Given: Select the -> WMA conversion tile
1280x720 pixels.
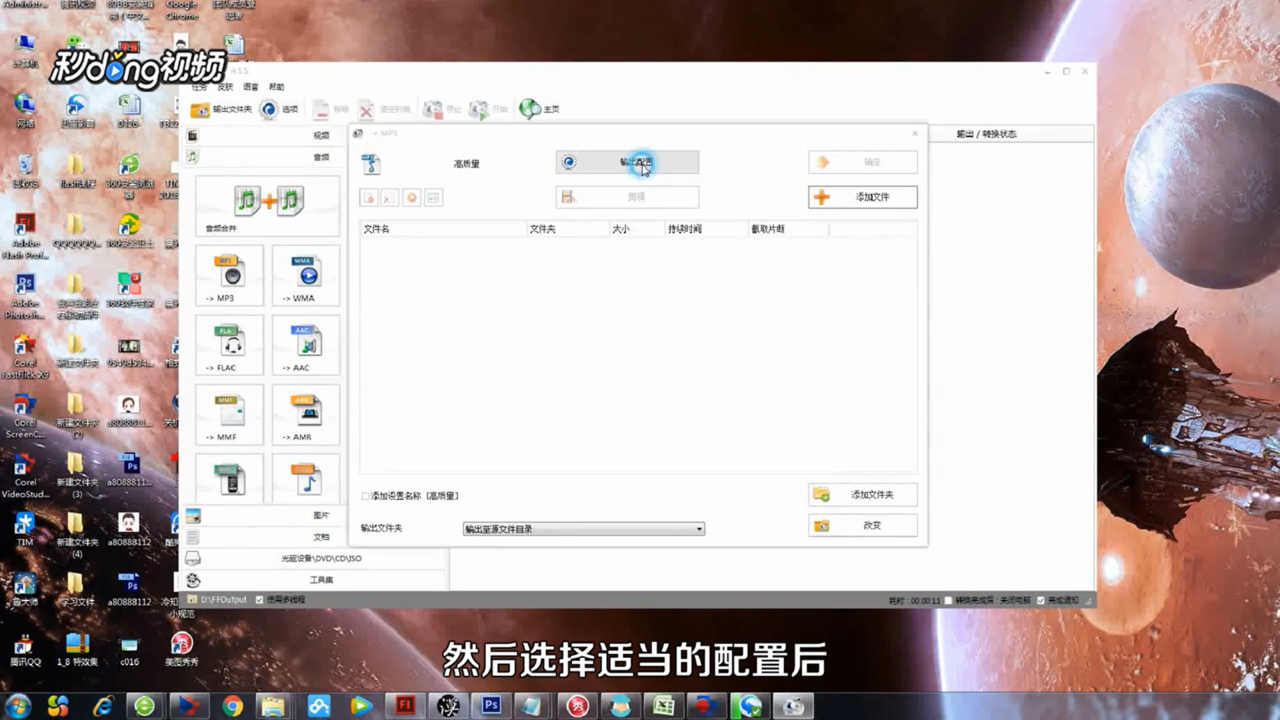Looking at the screenshot, I should (306, 276).
